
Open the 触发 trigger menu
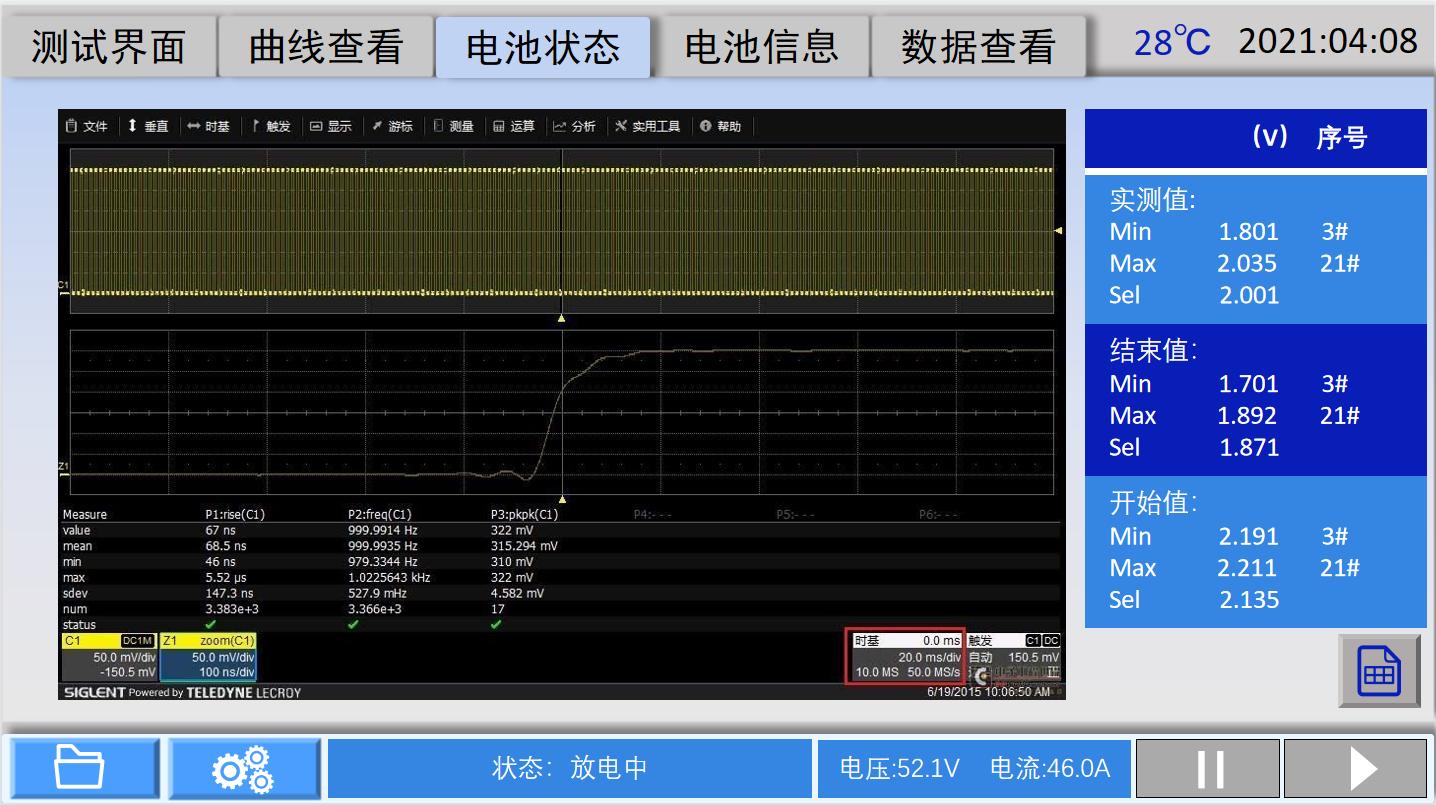coord(271,127)
